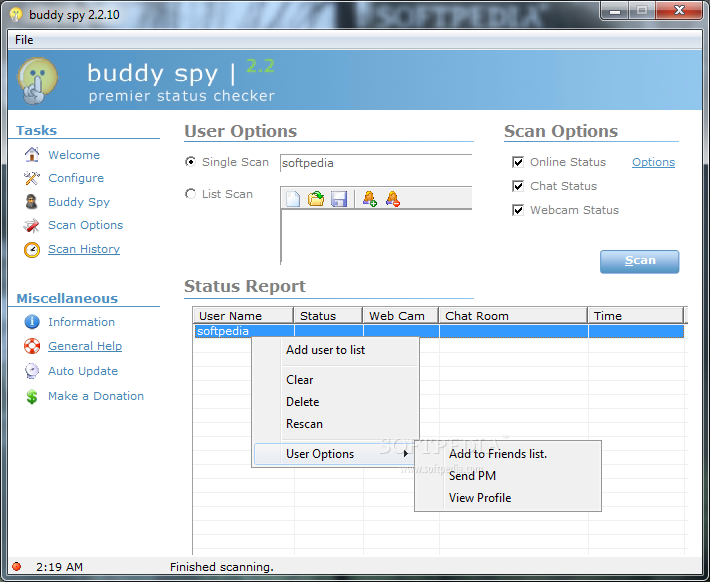Click the Information blue icon
Image resolution: width=710 pixels, height=582 pixels.
(32, 322)
